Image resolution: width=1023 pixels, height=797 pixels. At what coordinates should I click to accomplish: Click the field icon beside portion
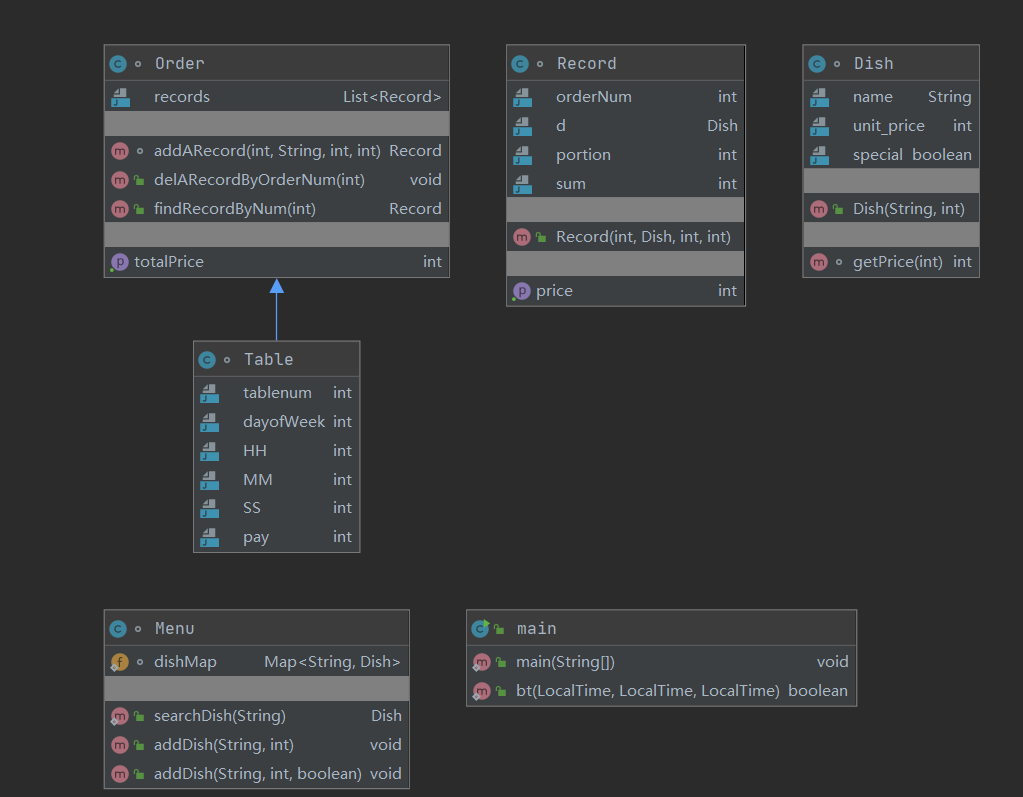coord(523,155)
